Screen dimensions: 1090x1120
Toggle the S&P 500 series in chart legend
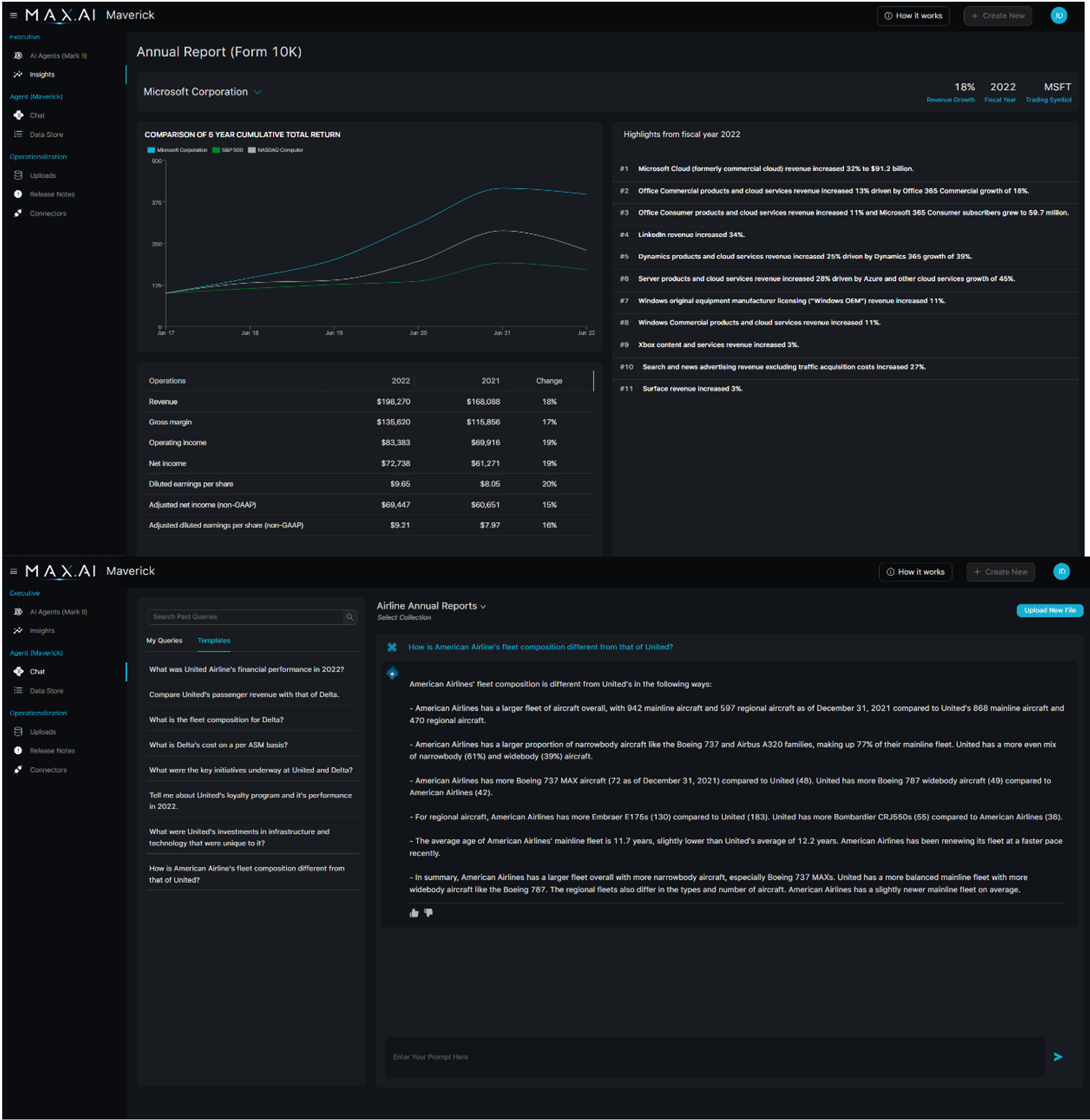click(228, 150)
